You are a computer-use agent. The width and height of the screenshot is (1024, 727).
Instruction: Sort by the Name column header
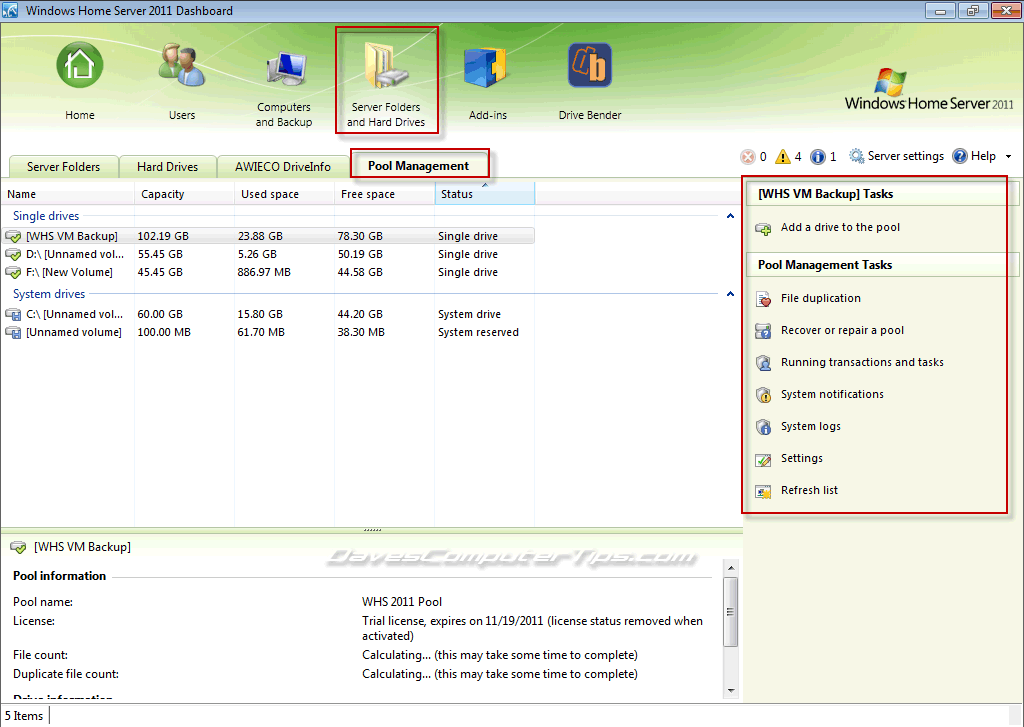pyautogui.click(x=68, y=194)
